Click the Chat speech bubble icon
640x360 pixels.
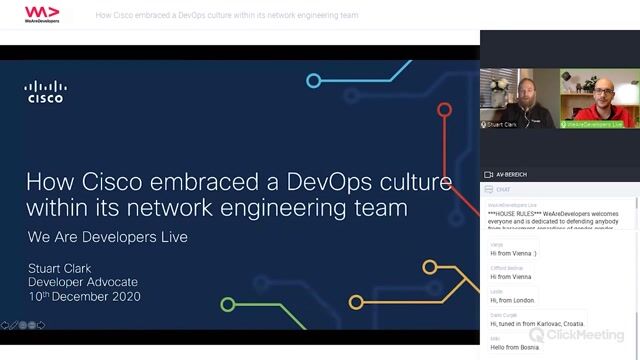[489, 189]
